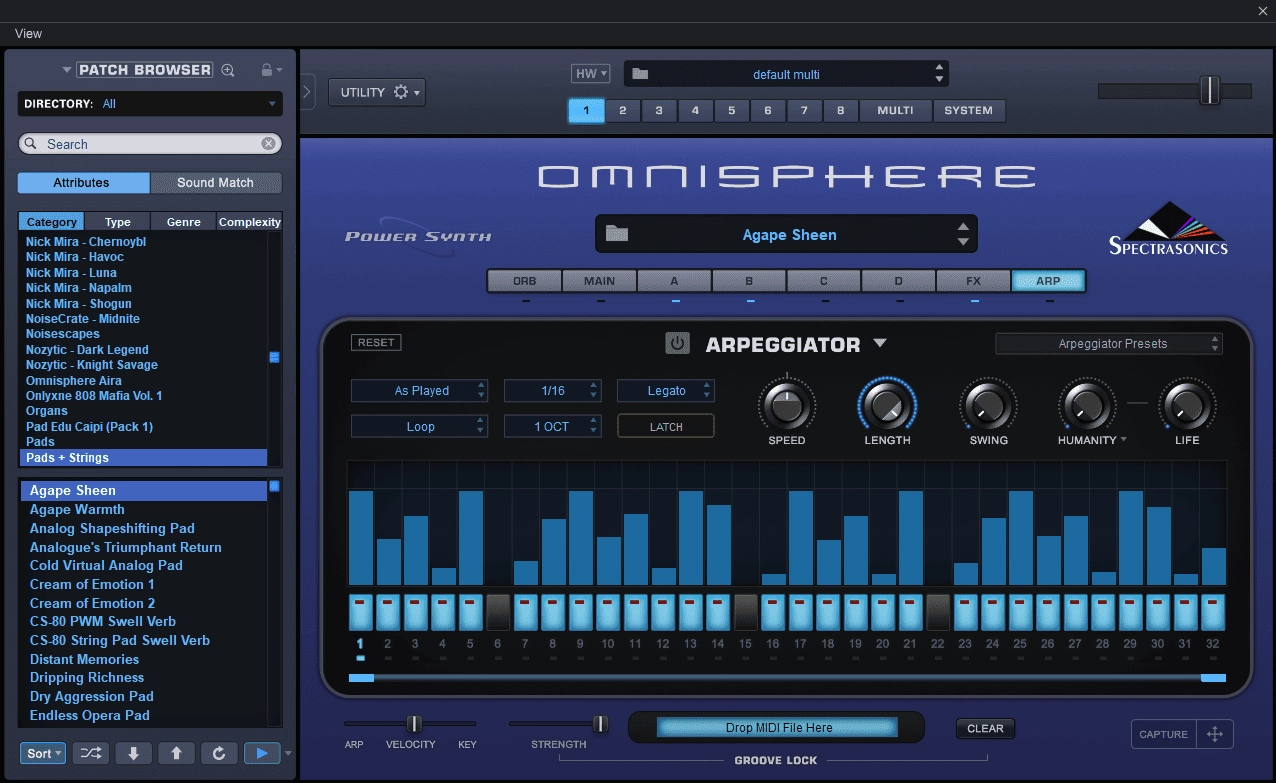
Task: Toggle arpeggiator step 32 button
Action: click(1213, 612)
